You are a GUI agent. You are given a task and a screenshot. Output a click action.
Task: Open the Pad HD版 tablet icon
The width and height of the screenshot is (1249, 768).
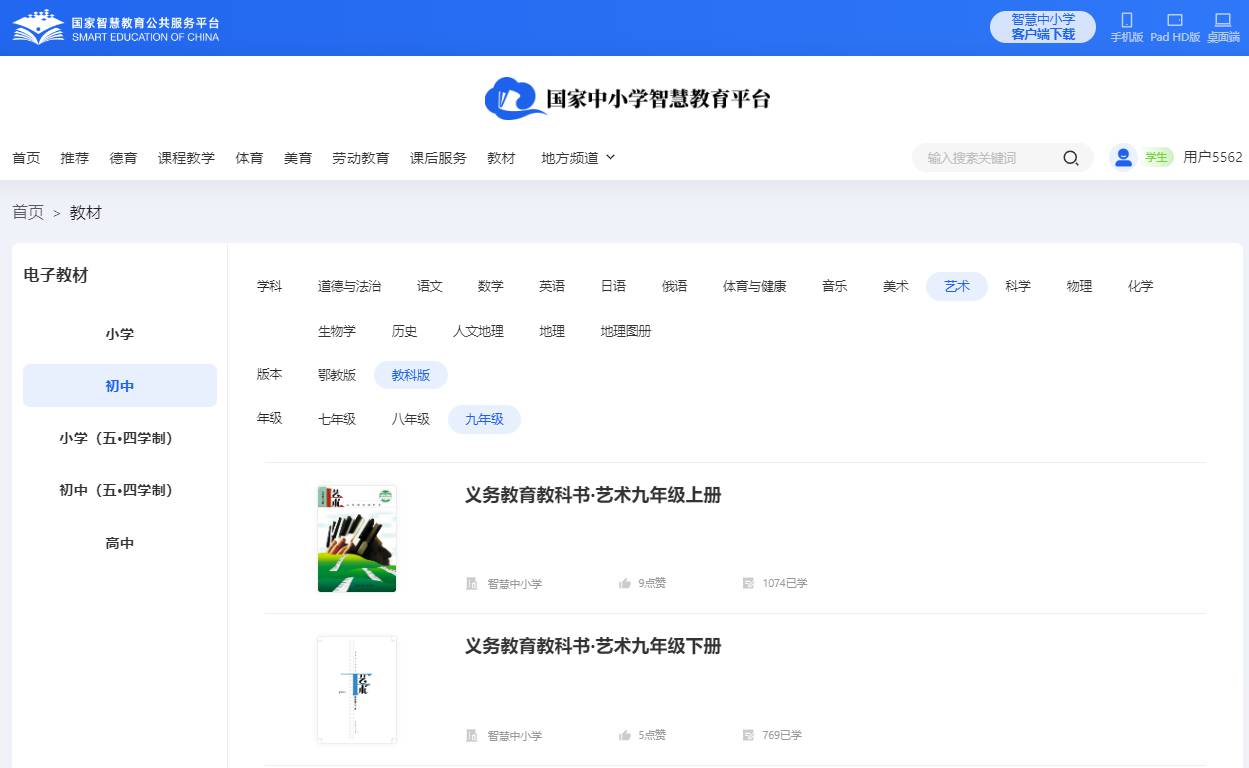[x=1175, y=20]
